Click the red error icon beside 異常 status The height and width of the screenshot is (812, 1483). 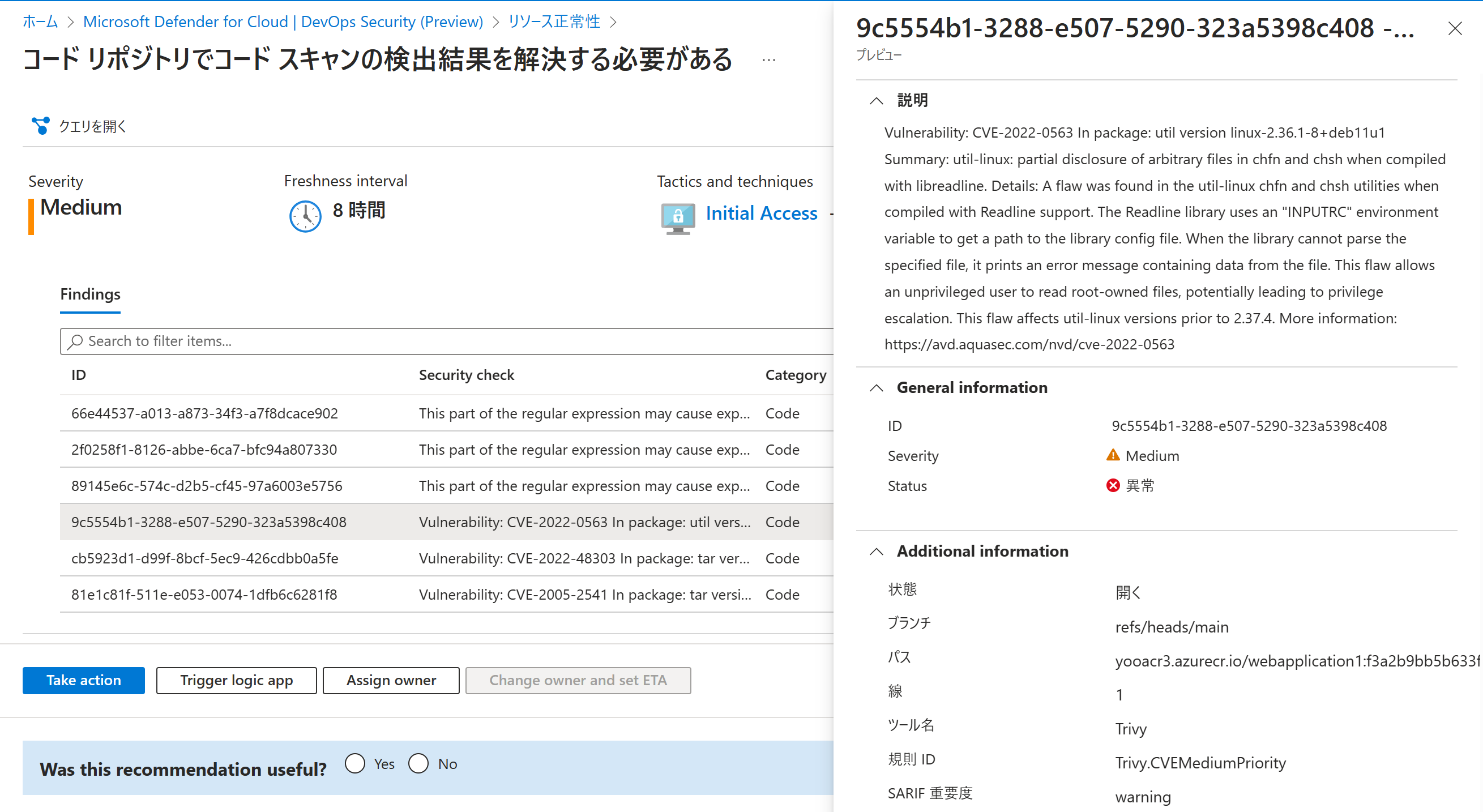pos(1113,485)
